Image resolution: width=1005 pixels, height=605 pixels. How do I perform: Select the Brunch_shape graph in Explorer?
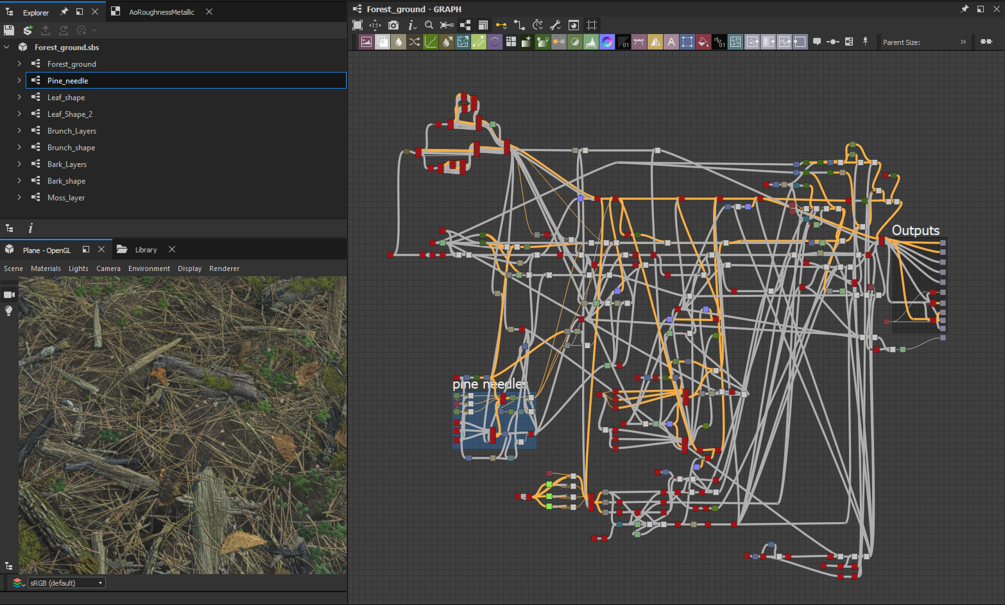coord(71,147)
